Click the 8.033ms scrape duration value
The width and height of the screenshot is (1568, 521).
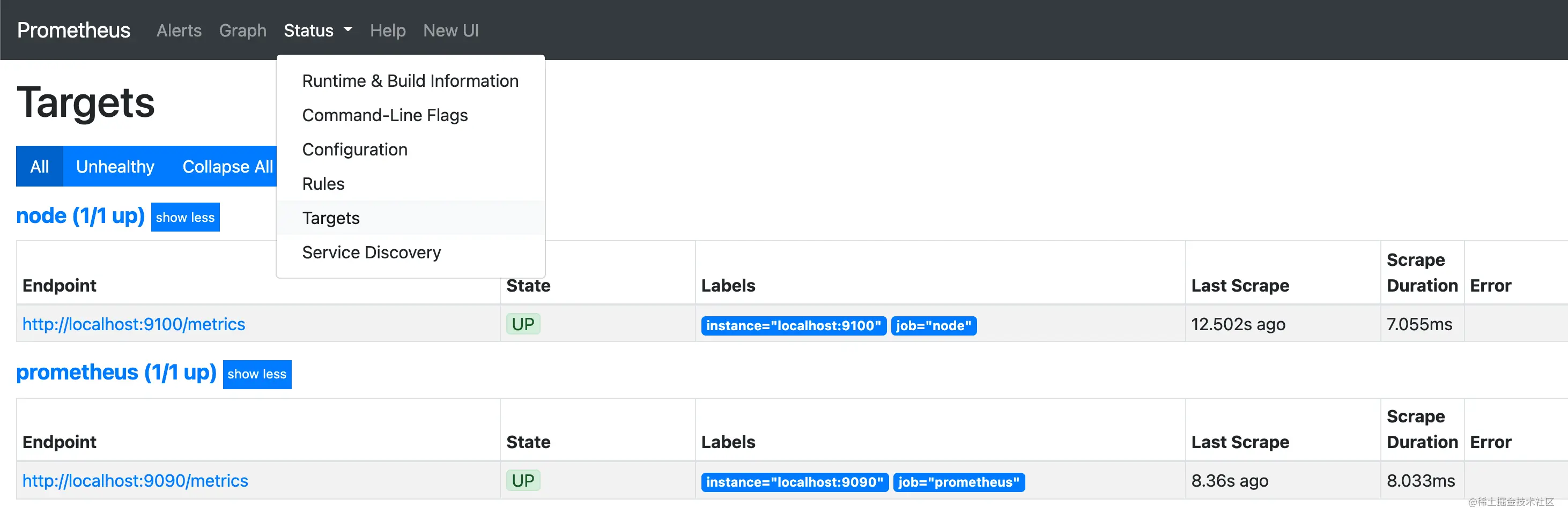[x=1421, y=481]
